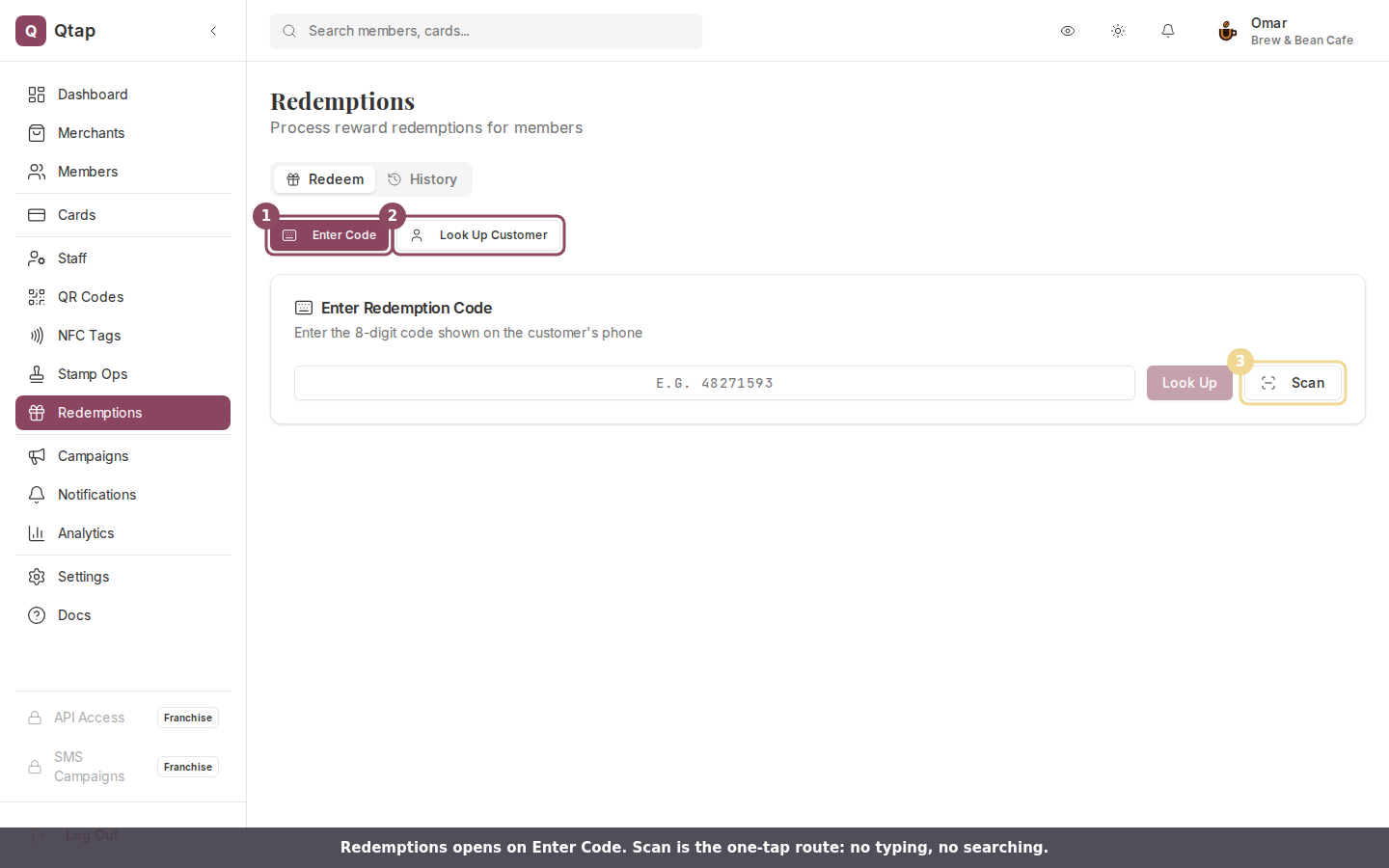Viewport: 1389px width, 868px height.
Task: Open notifications bell in the top bar
Action: (1168, 31)
